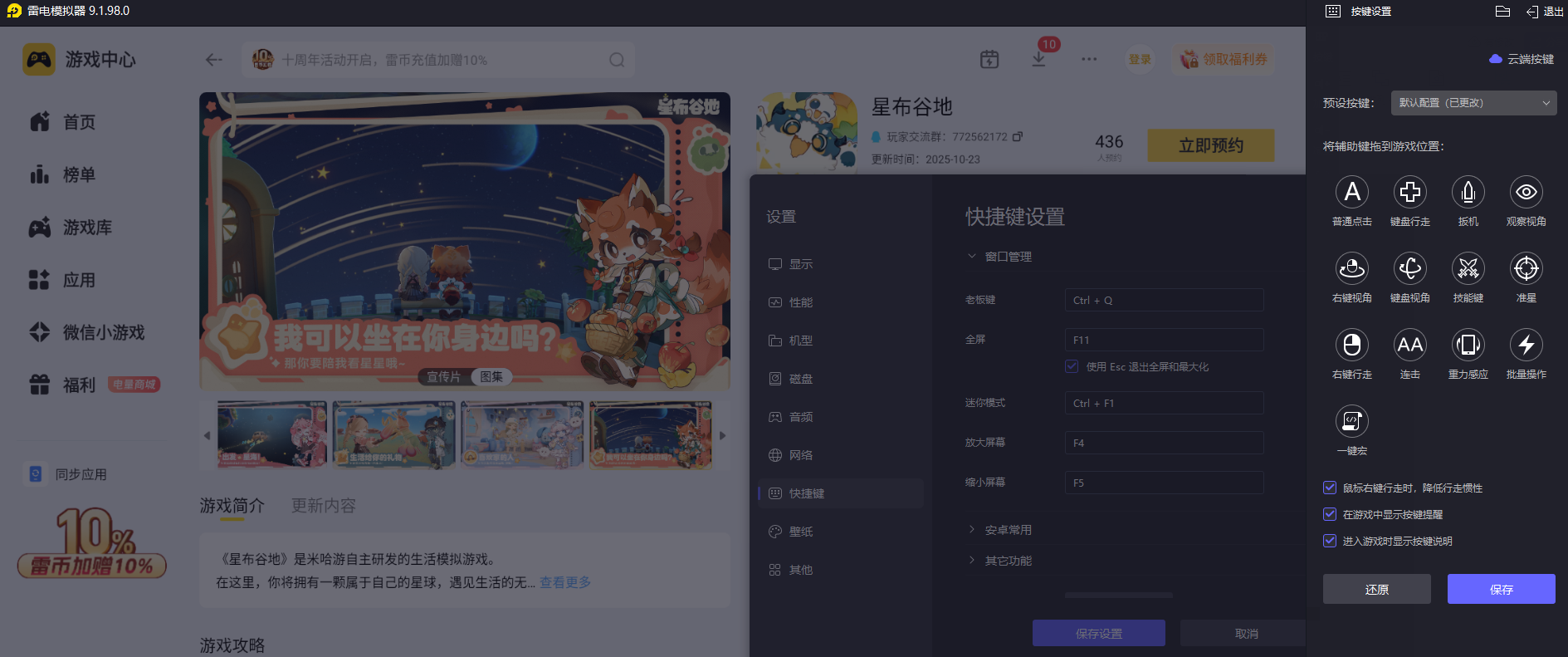
Task: Open 游戏库 game library in sidebar
Action: coord(71,228)
